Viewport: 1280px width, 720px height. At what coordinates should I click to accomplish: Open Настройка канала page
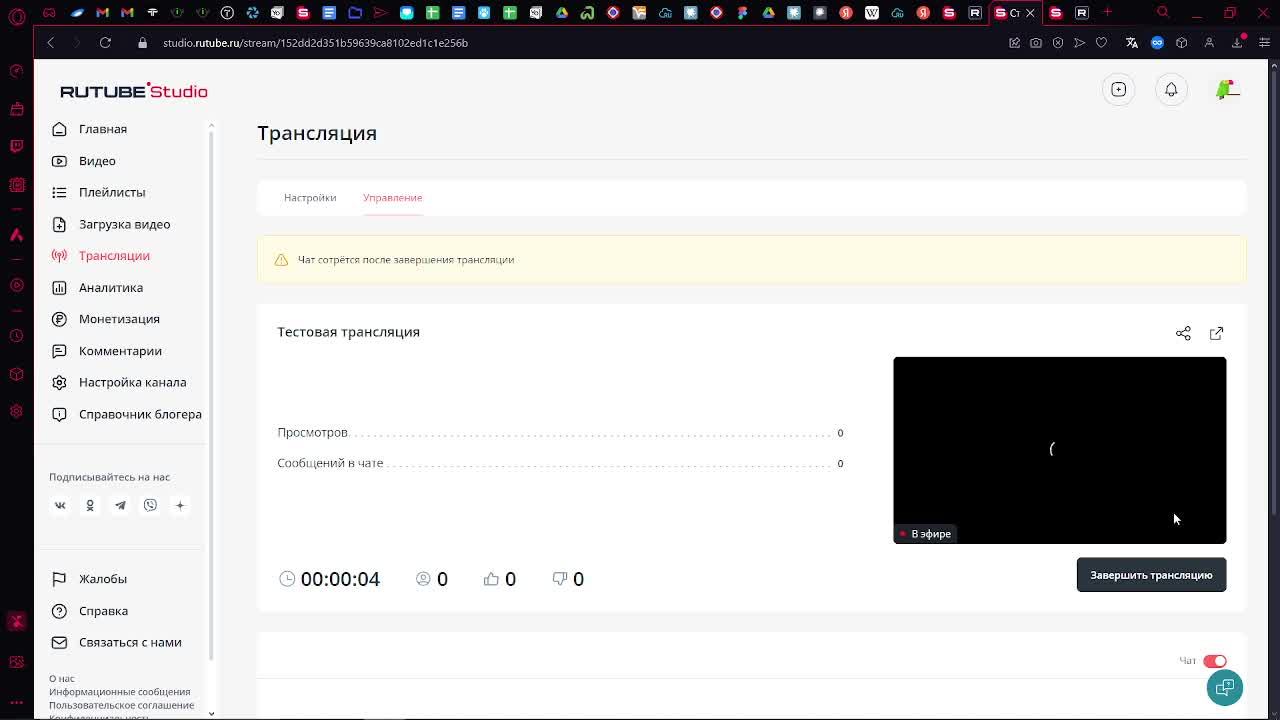(132, 382)
